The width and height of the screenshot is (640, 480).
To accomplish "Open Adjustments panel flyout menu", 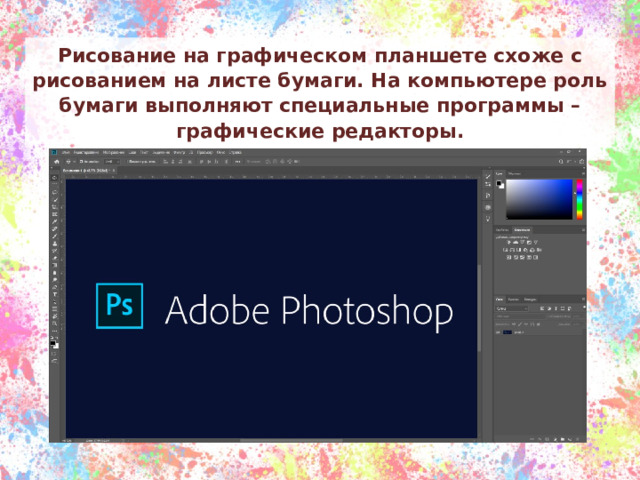I will [583, 230].
